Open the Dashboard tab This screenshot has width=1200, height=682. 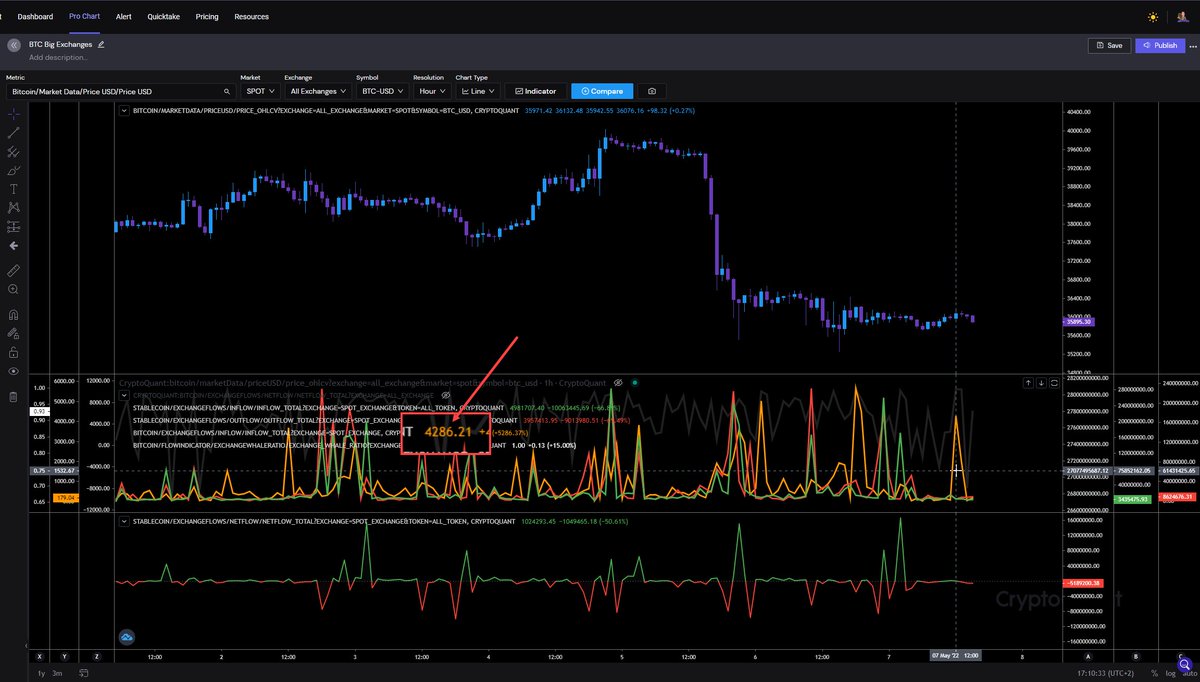click(x=35, y=17)
